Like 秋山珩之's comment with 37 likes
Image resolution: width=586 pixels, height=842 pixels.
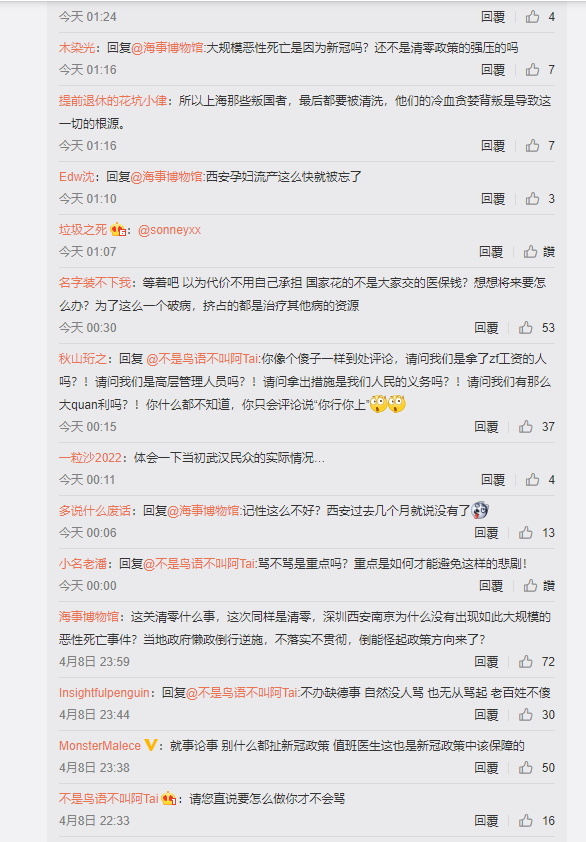coord(526,426)
